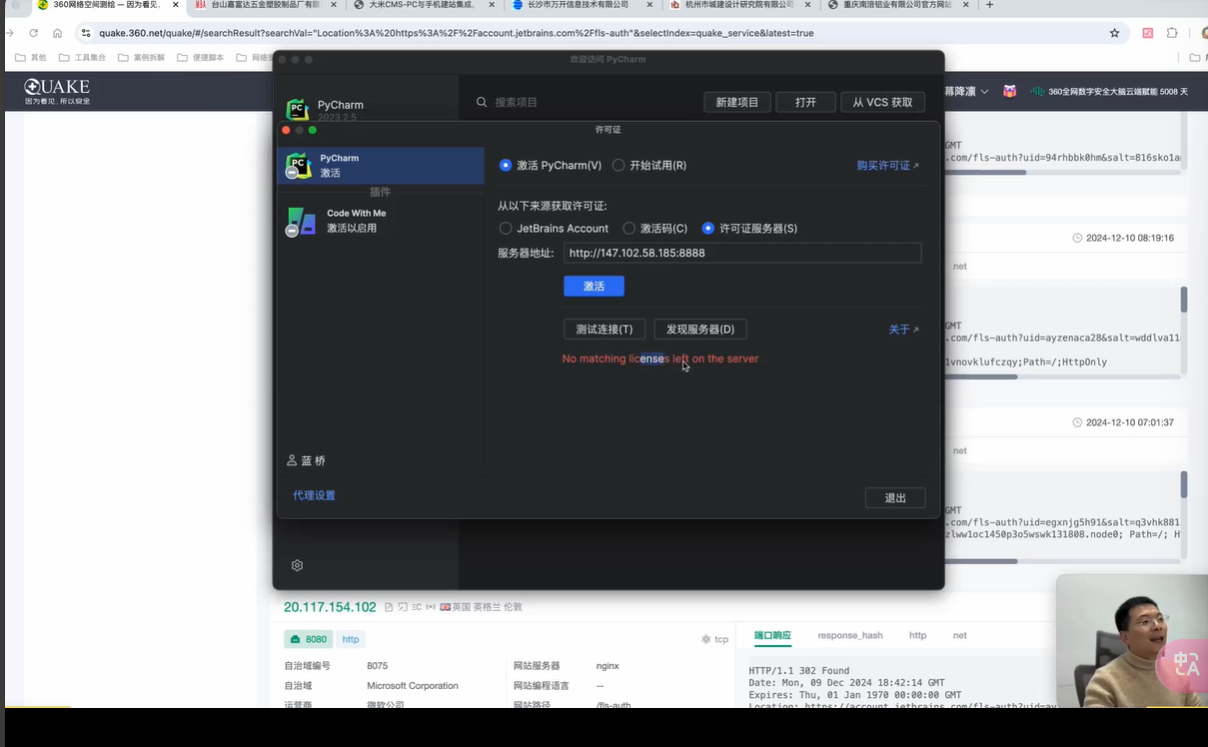Reload the page with the refresh icon
This screenshot has width=1208, height=747.
33,33
